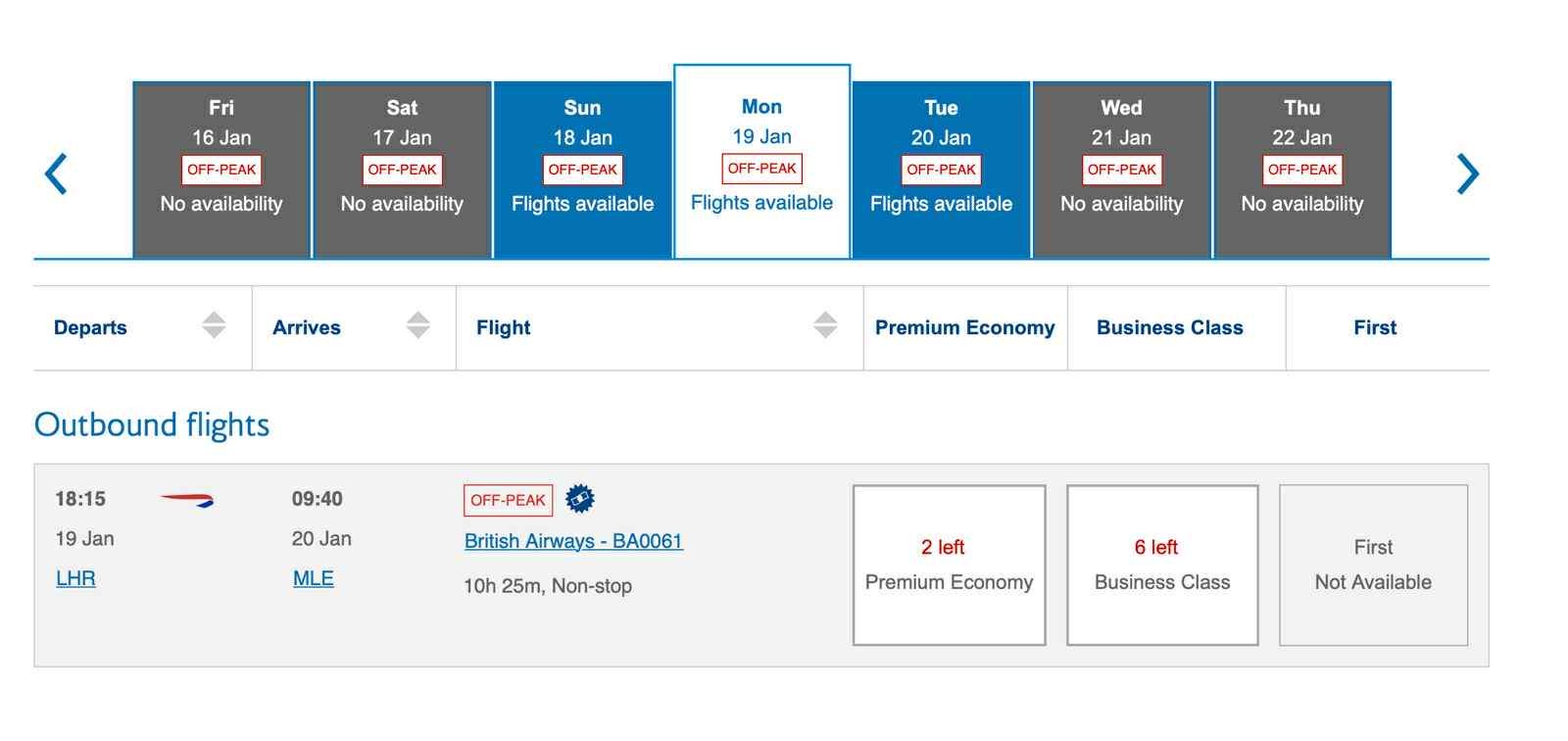Open British Airways - BA0061 flight details
The image size is (1568, 741).
coord(573,541)
